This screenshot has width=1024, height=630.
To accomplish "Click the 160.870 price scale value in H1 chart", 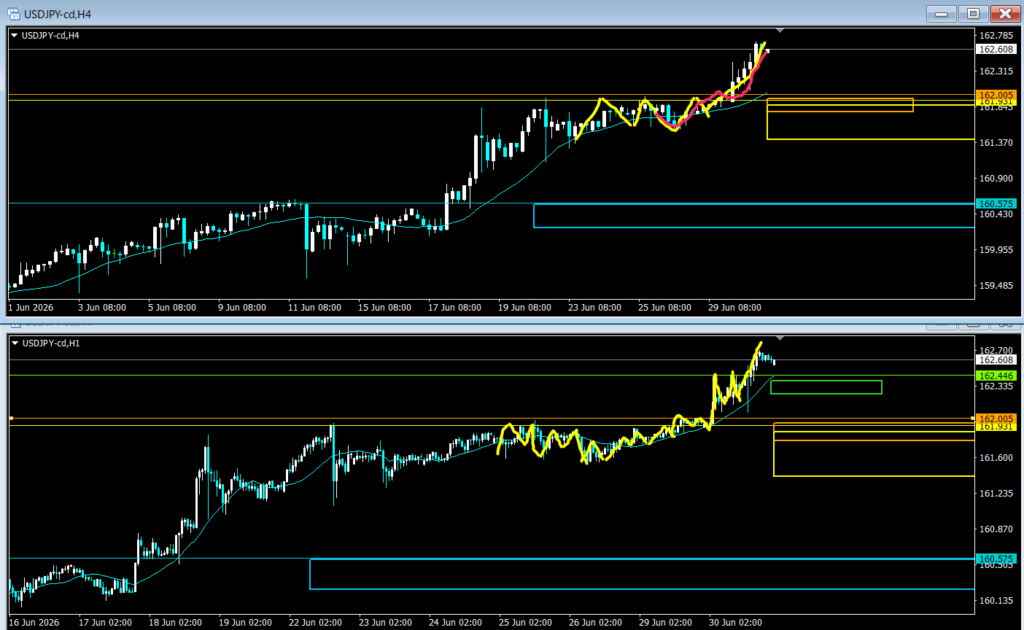I will point(997,529).
